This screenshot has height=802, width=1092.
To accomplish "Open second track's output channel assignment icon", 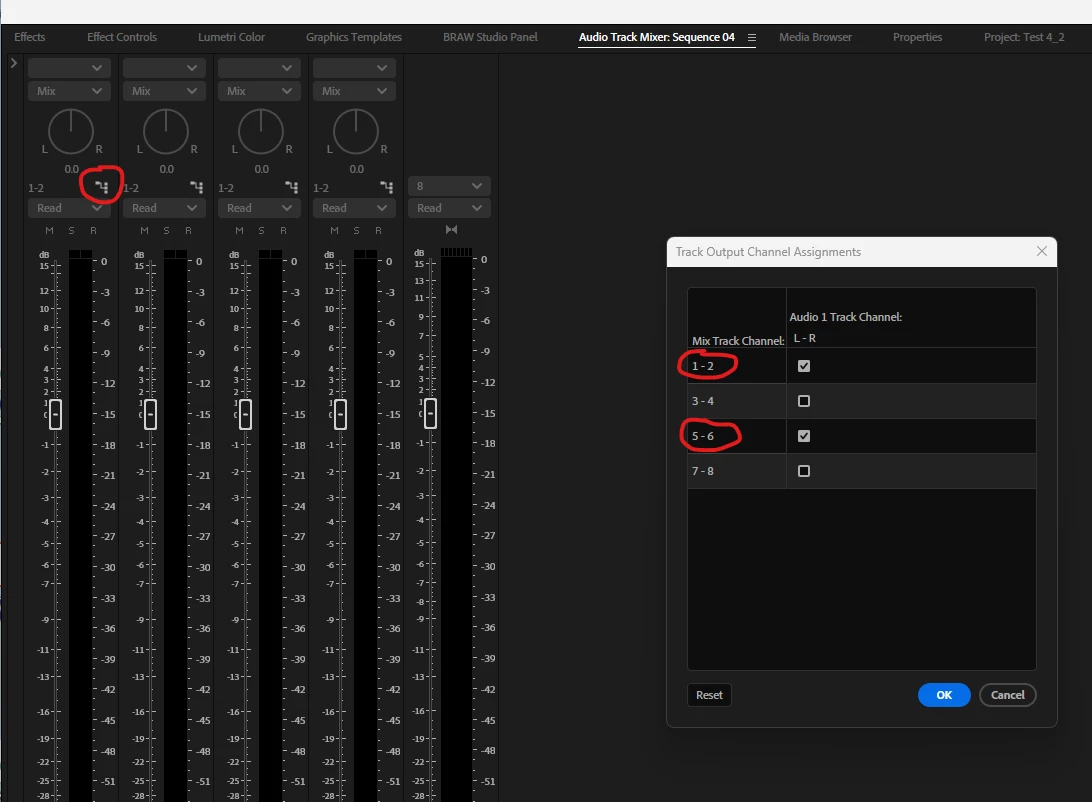I will 197,187.
